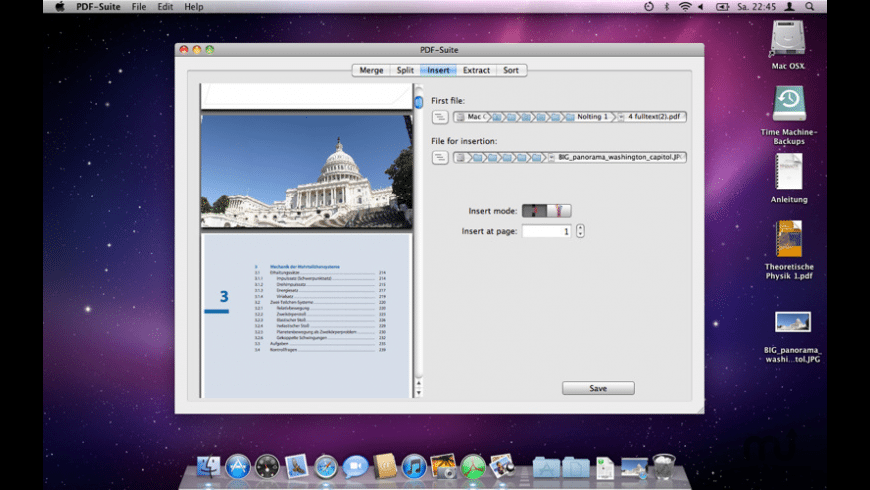Click the battery status menu bar icon
The image size is (870, 490).
[722, 7]
